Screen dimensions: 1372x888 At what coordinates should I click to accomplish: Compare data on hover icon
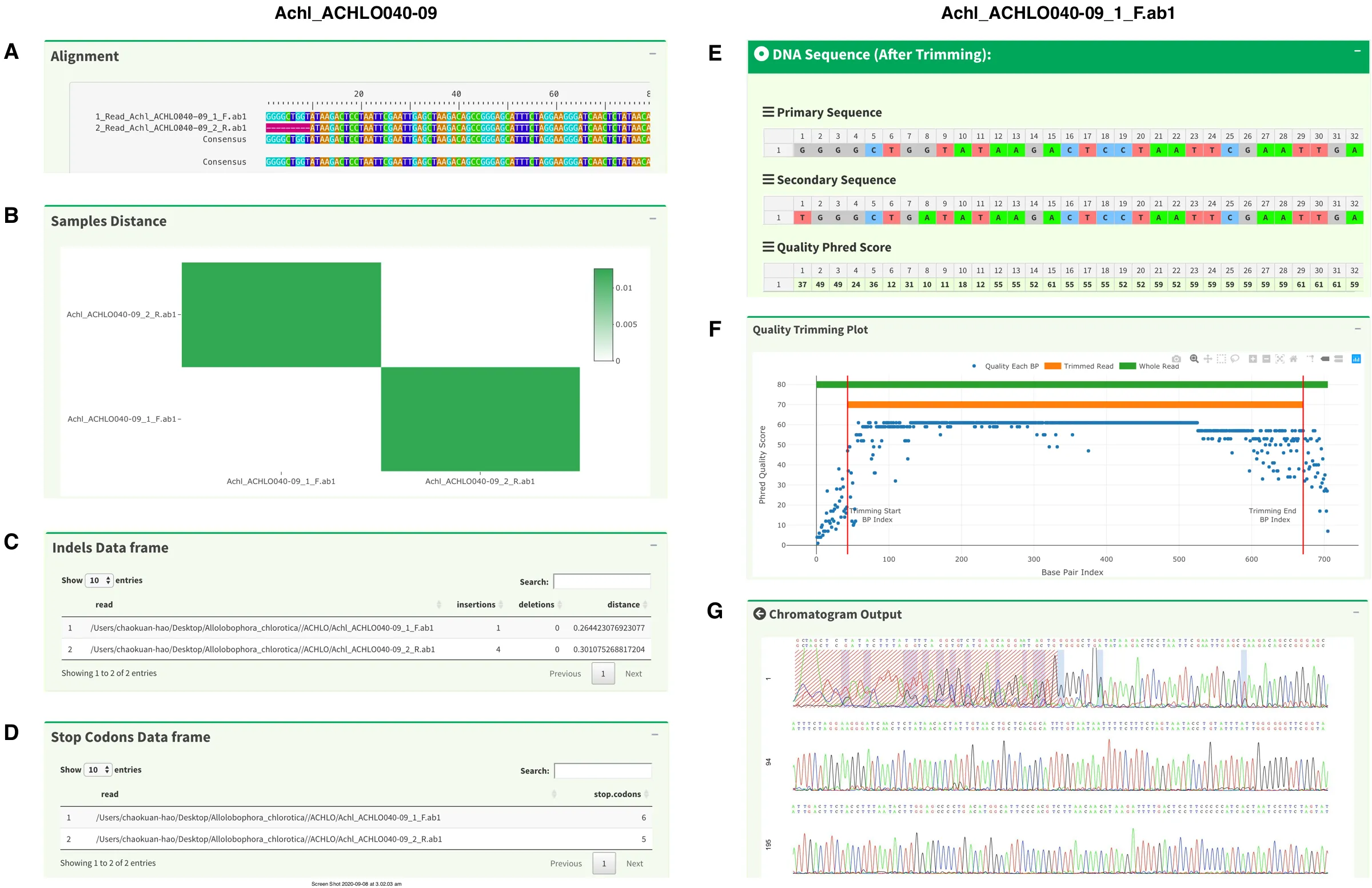point(1339,359)
